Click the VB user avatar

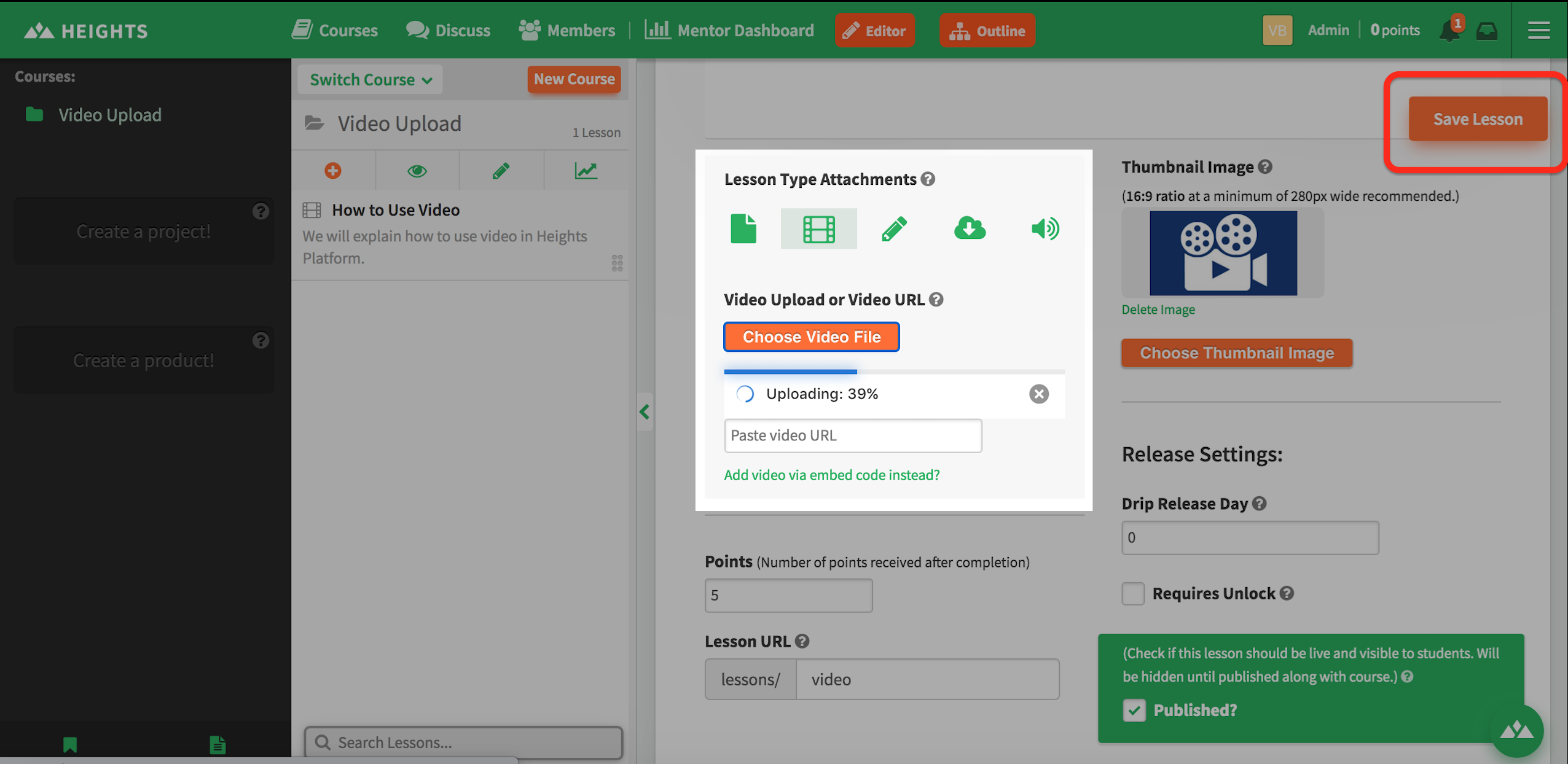1277,30
